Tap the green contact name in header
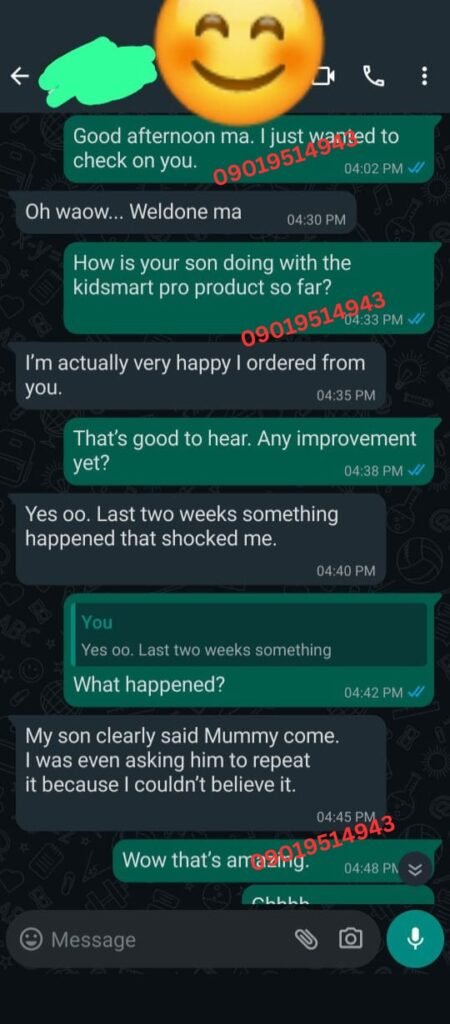This screenshot has width=450, height=1024. tap(98, 74)
